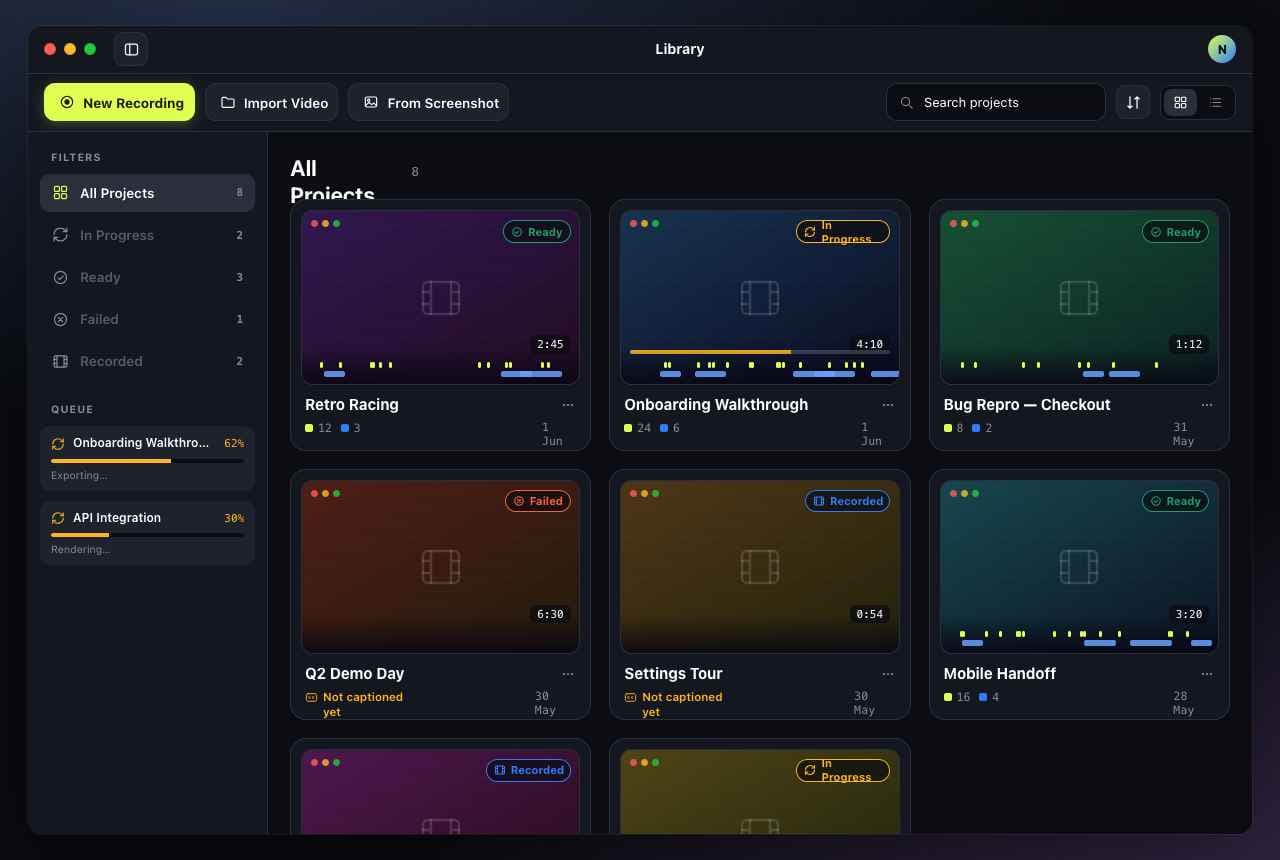This screenshot has height=860, width=1280.
Task: Open Bug Repro — Checkout thumbnail
Action: coord(1079,297)
